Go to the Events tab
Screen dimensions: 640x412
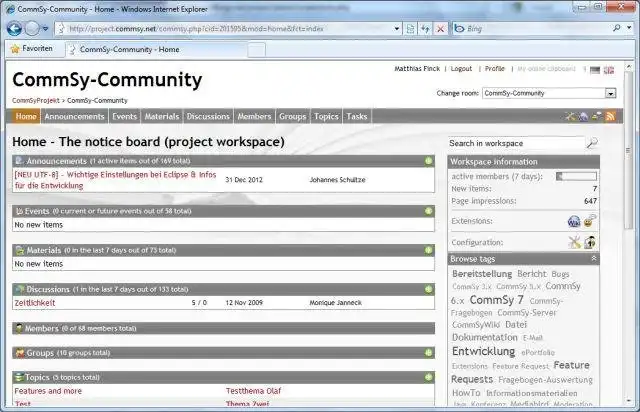click(x=124, y=116)
